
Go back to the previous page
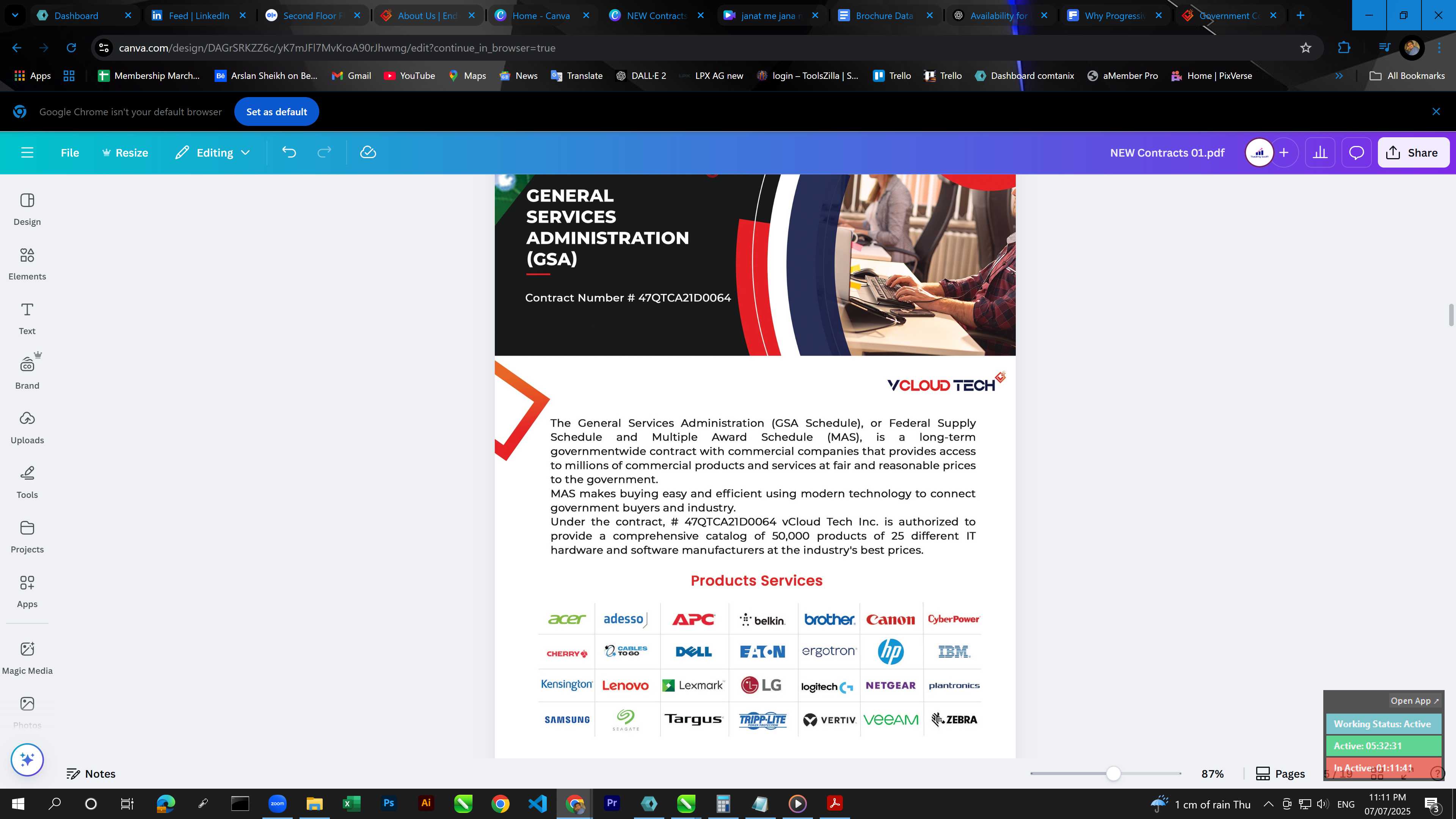[16, 48]
